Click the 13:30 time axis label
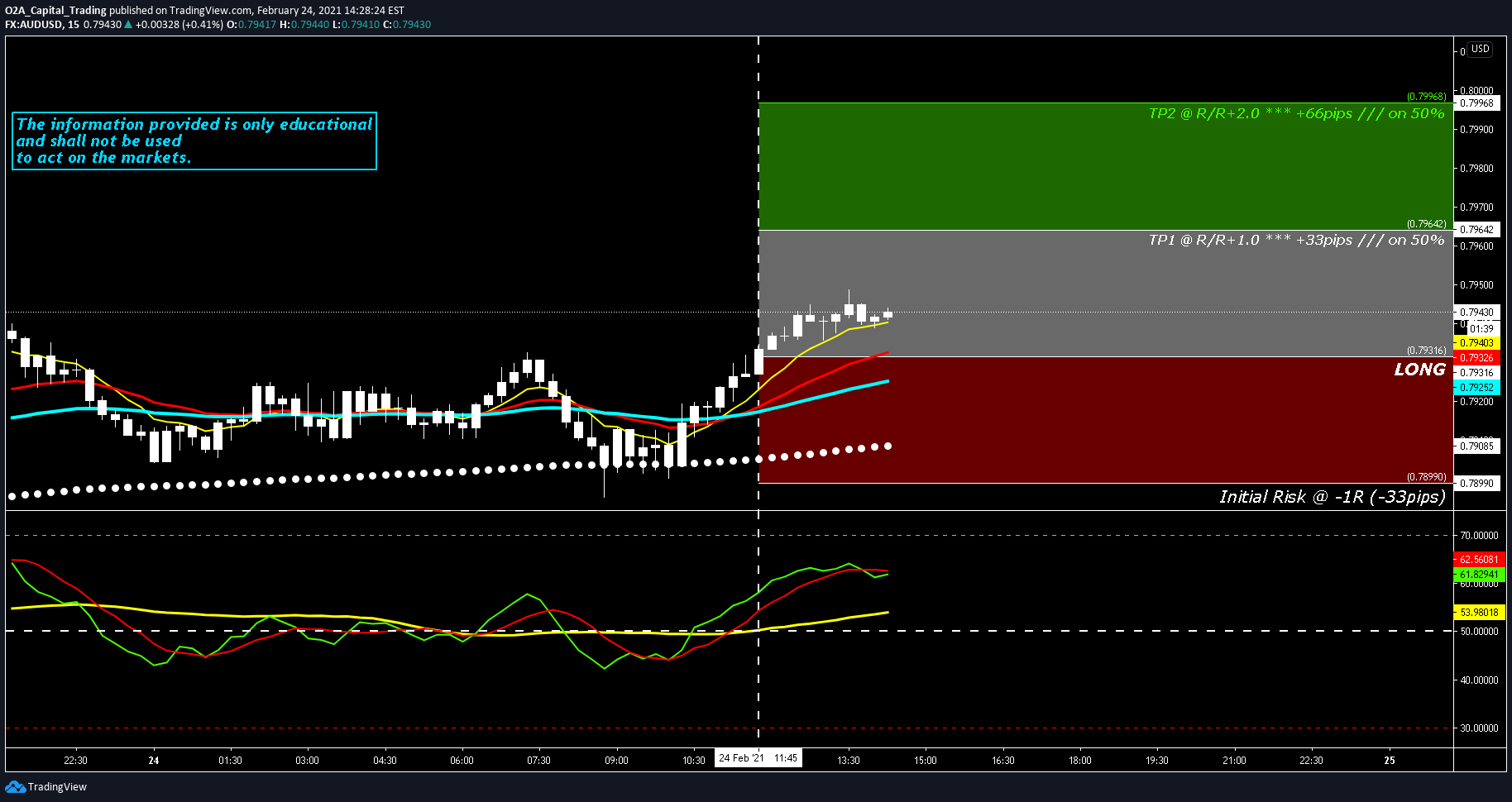Image resolution: width=1512 pixels, height=802 pixels. pyautogui.click(x=848, y=761)
